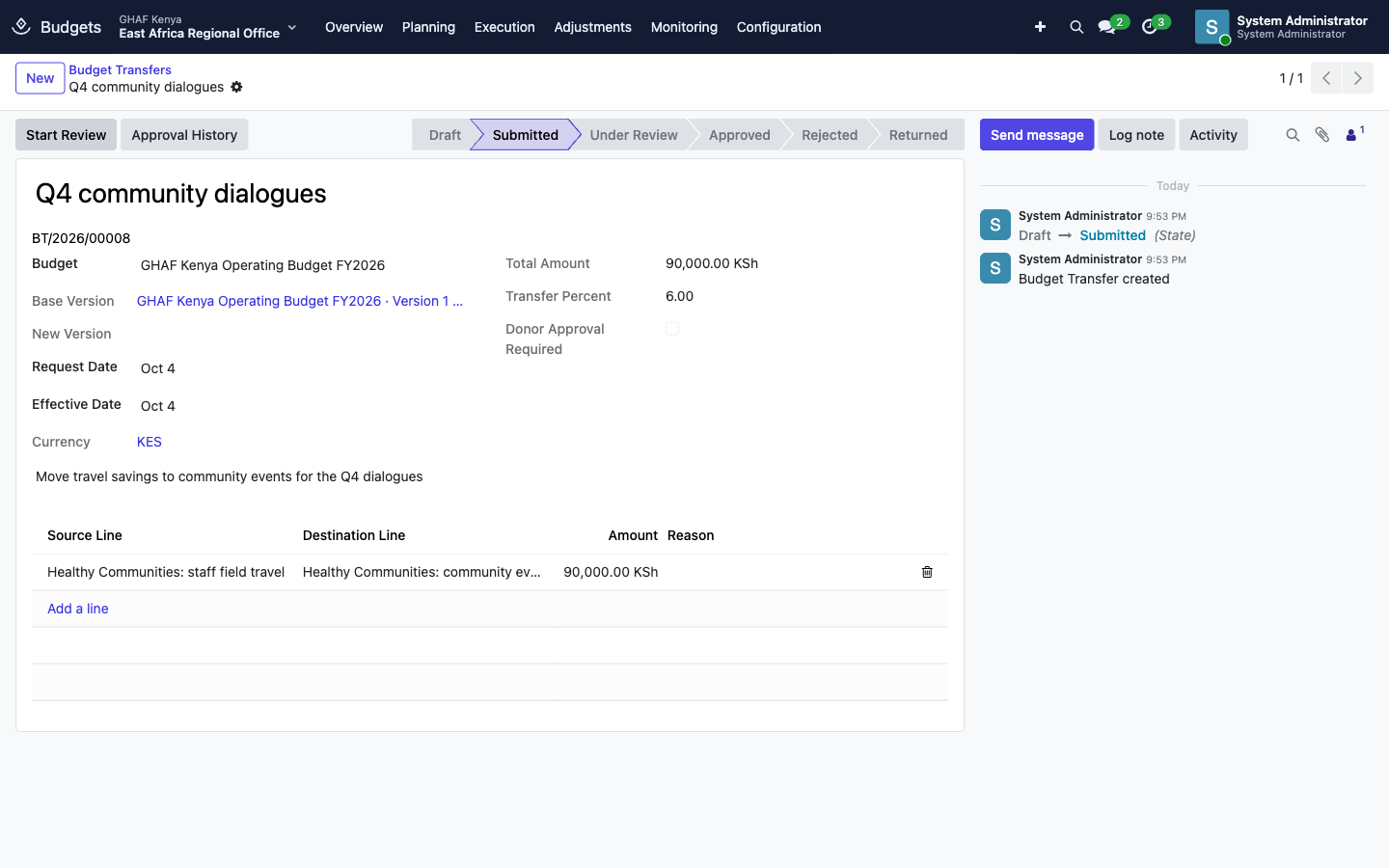The height and width of the screenshot is (868, 1389).
Task: Select the Rejected status stage
Action: [x=830, y=135]
